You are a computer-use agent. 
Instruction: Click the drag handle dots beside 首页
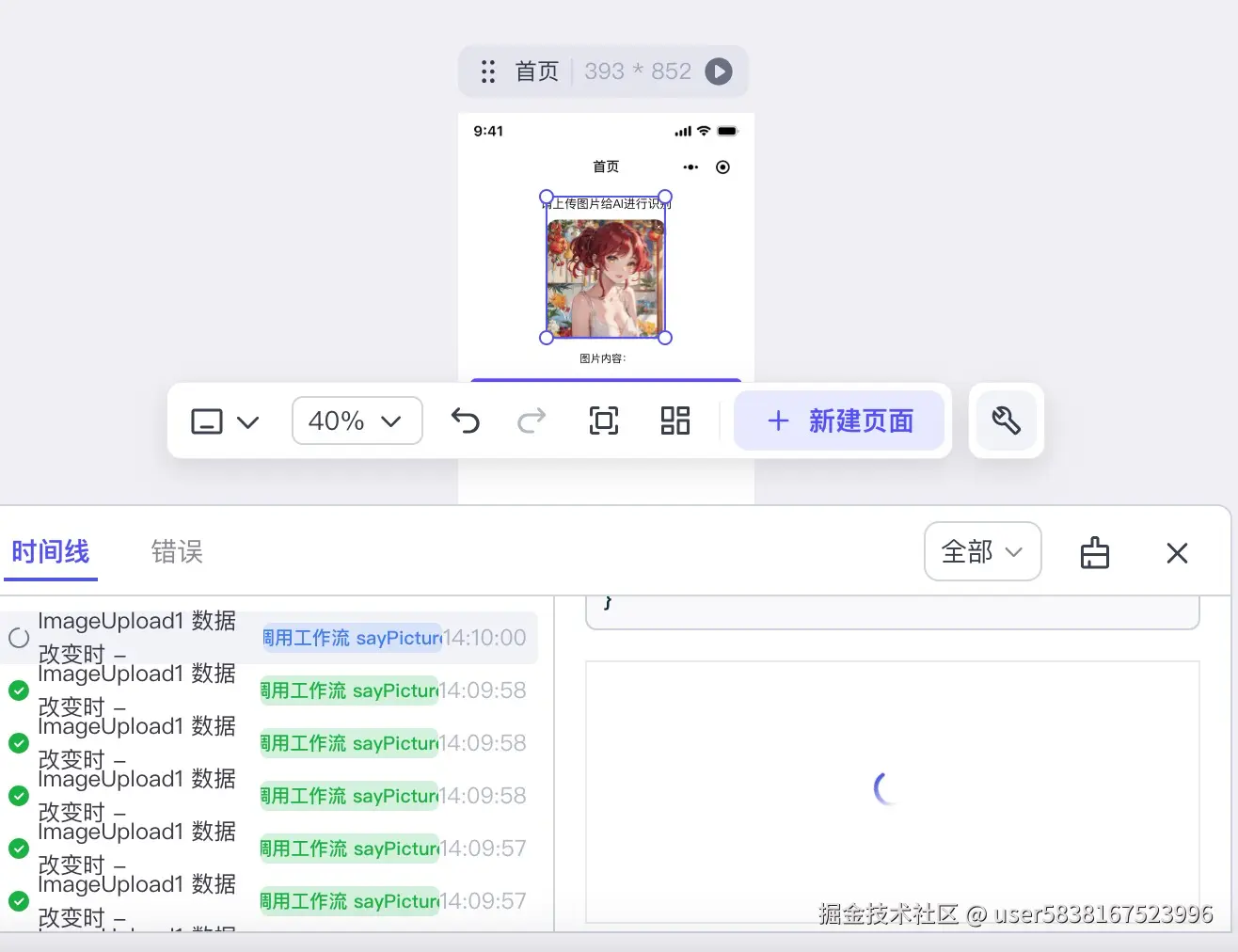[x=487, y=71]
